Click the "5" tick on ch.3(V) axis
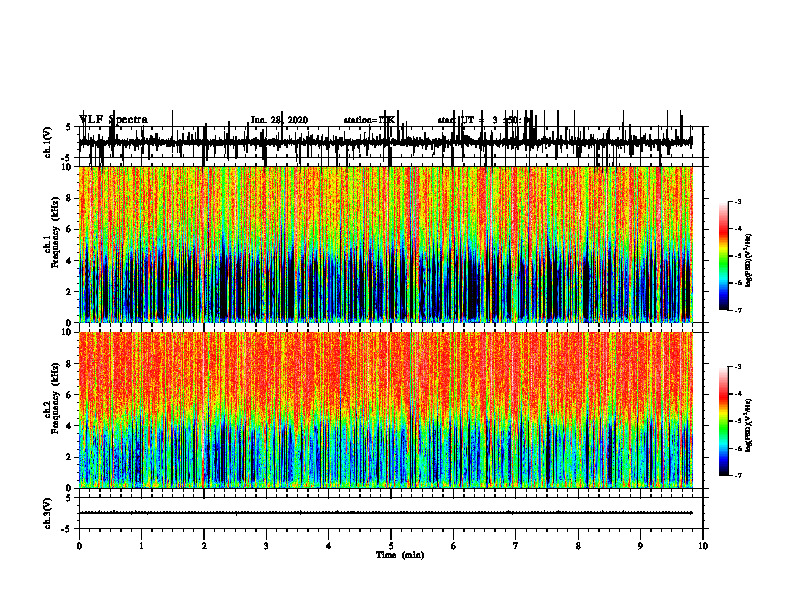Viewport: 792px width, 612px height. pyautogui.click(x=68, y=498)
